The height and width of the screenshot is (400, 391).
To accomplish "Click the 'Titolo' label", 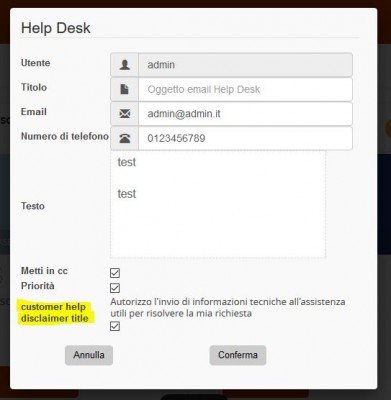I will coord(34,87).
